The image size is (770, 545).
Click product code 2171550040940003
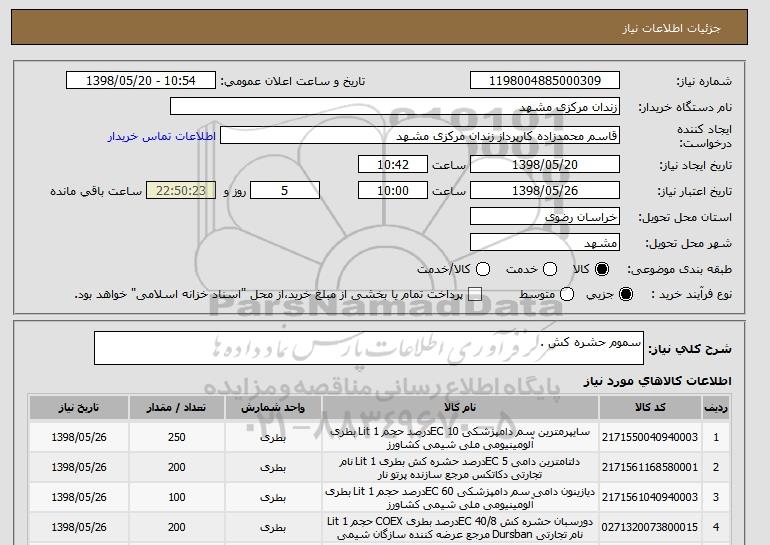[x=650, y=437]
